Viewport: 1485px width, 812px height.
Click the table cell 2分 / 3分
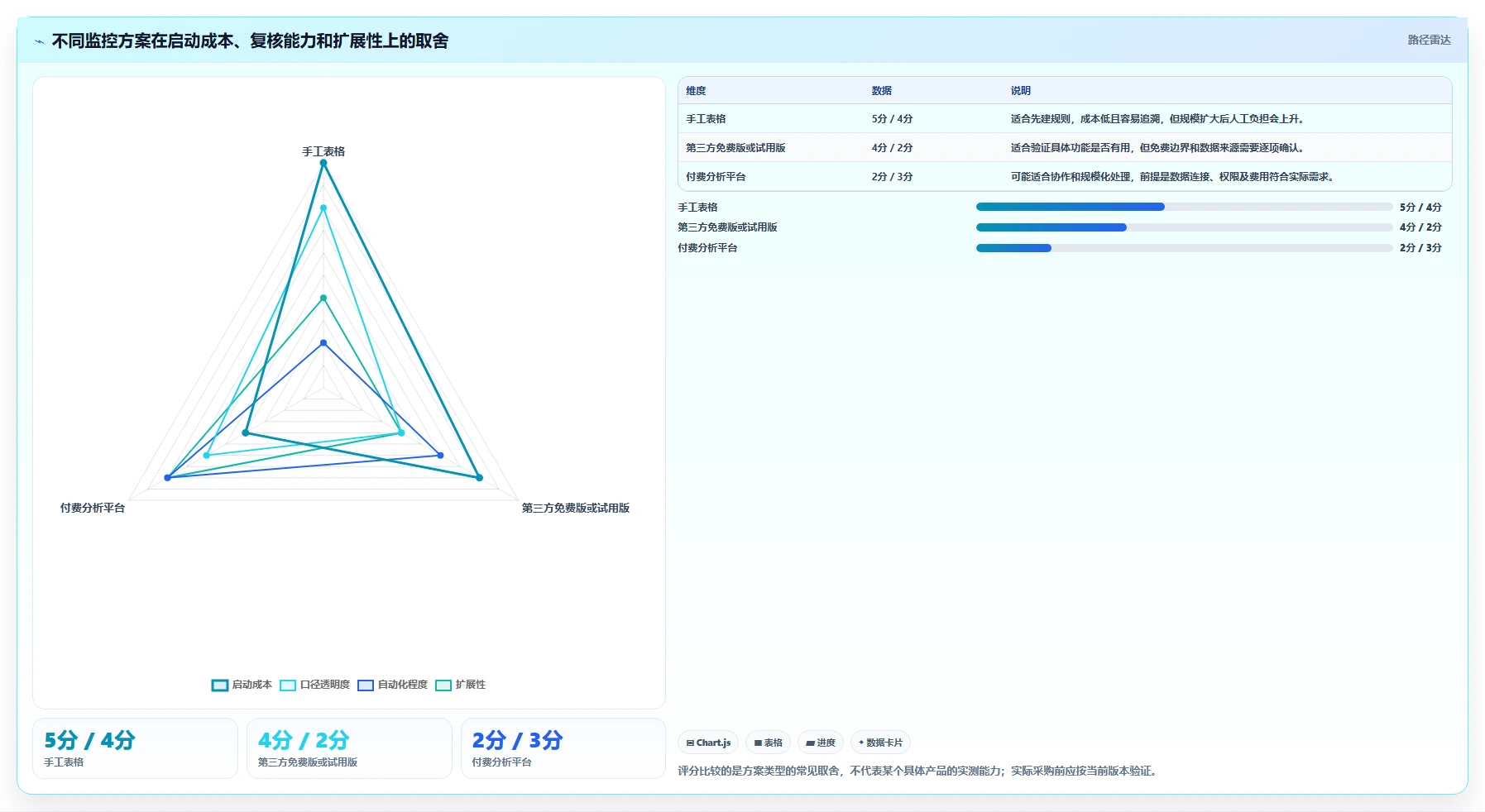(892, 177)
